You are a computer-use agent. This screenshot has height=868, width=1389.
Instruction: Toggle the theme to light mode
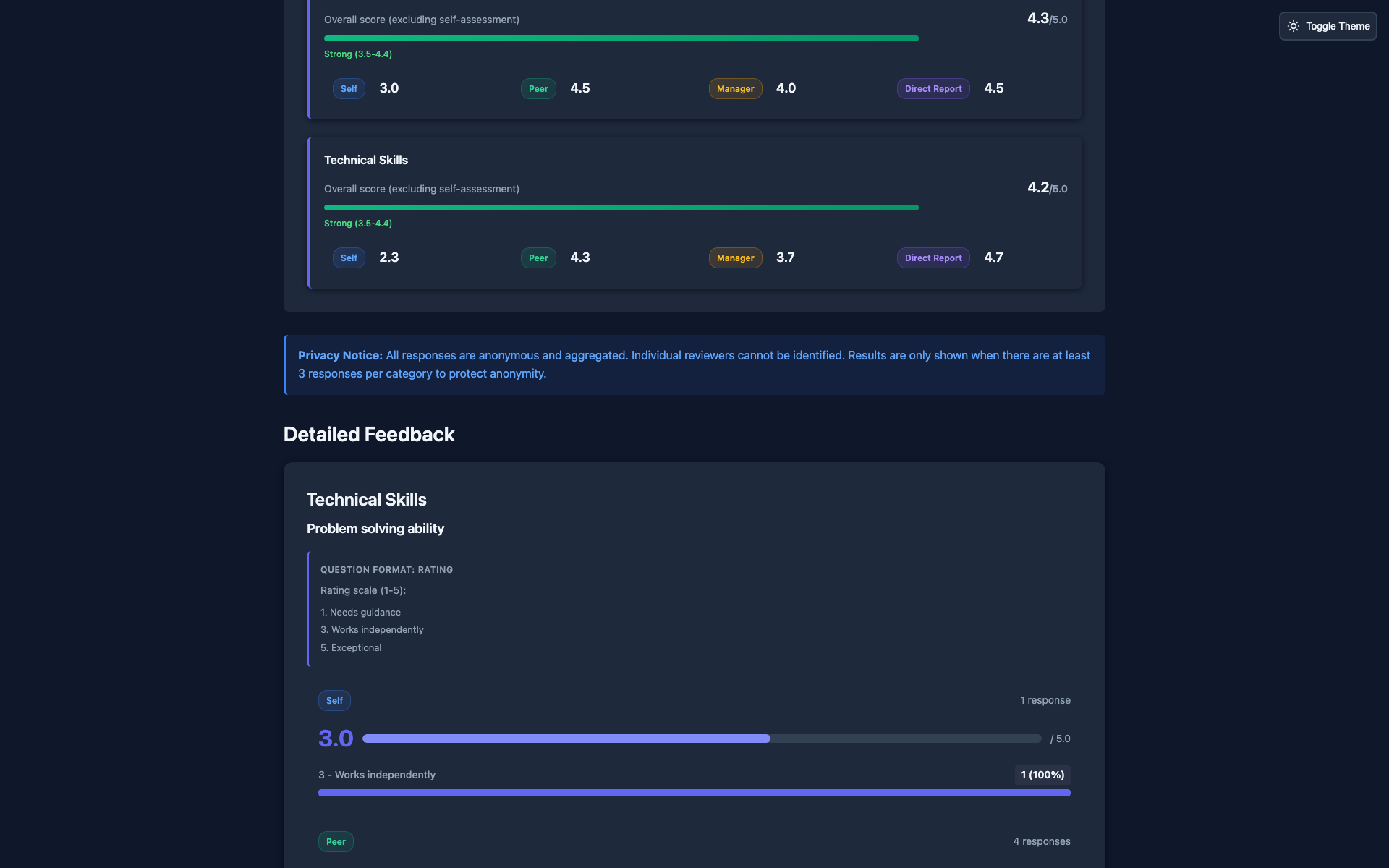click(1328, 26)
